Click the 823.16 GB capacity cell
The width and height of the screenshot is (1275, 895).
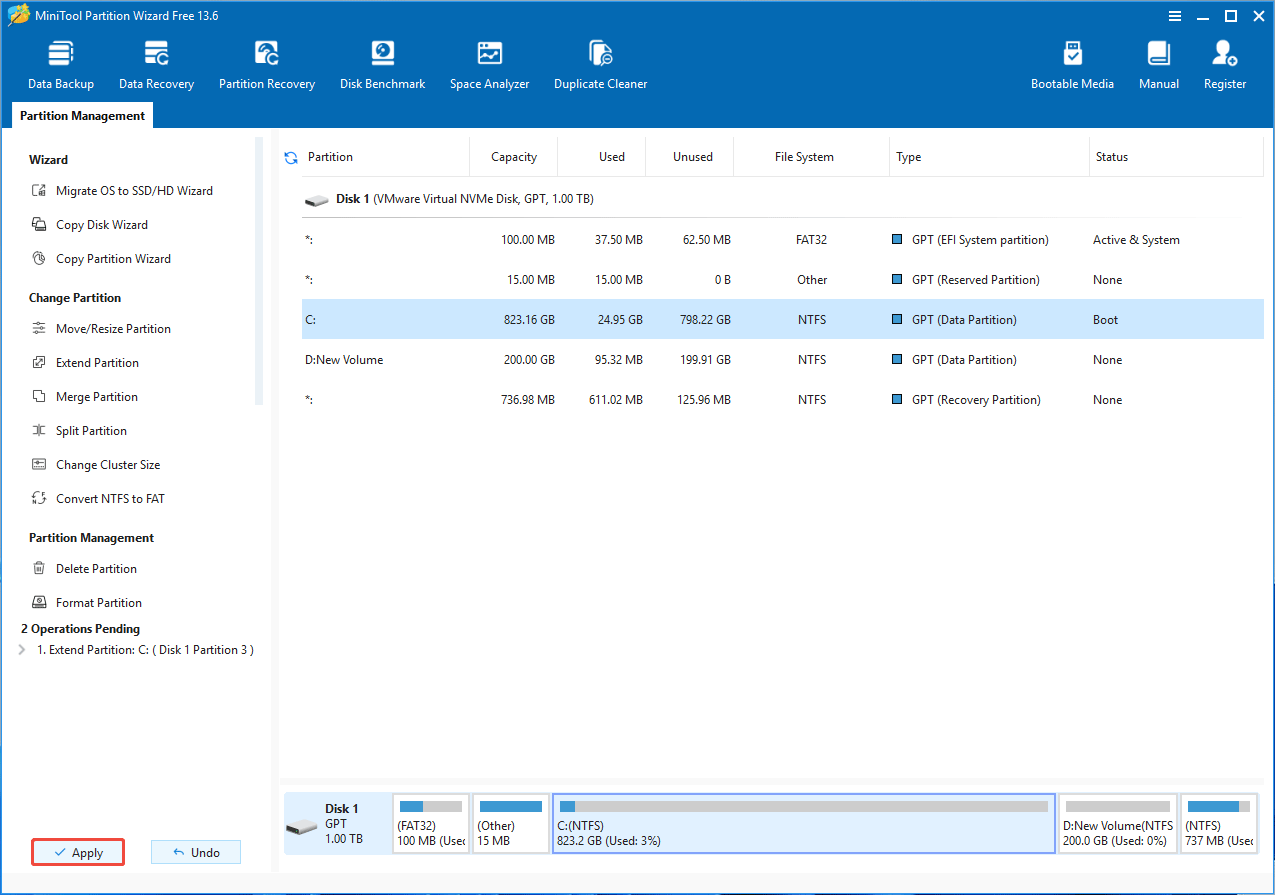pos(530,320)
